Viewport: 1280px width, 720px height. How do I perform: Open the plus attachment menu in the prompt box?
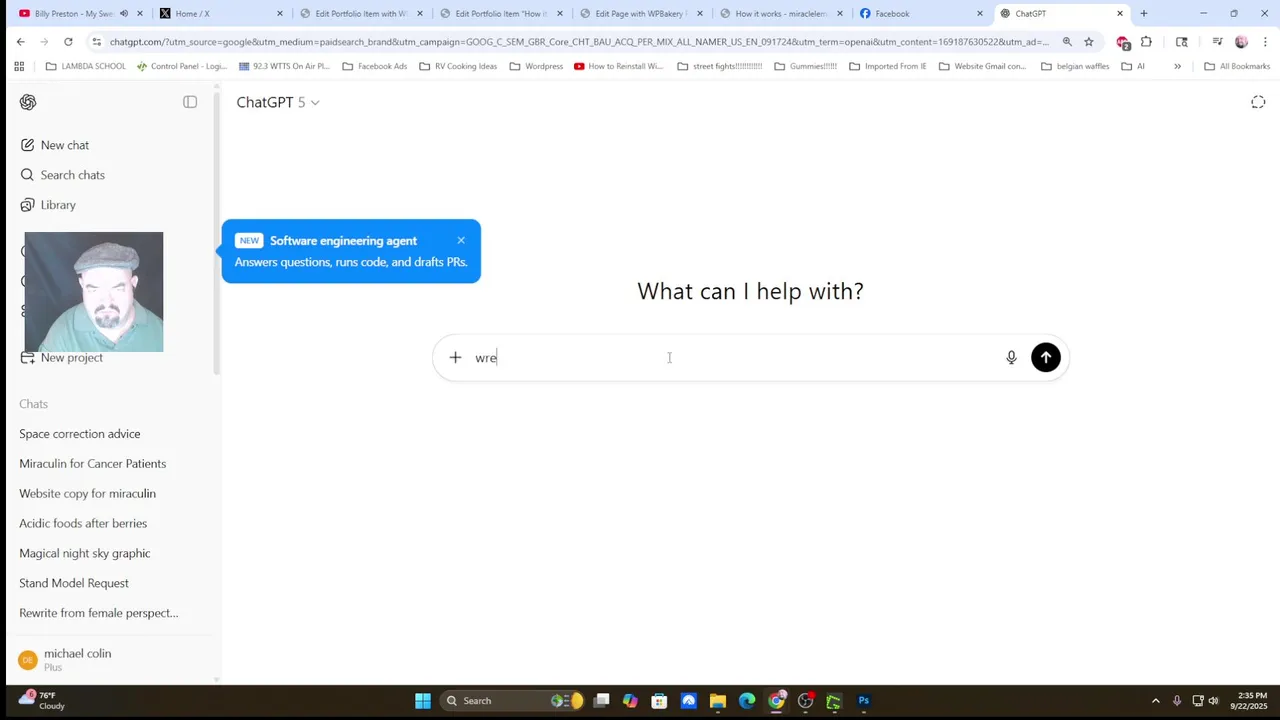(x=455, y=357)
